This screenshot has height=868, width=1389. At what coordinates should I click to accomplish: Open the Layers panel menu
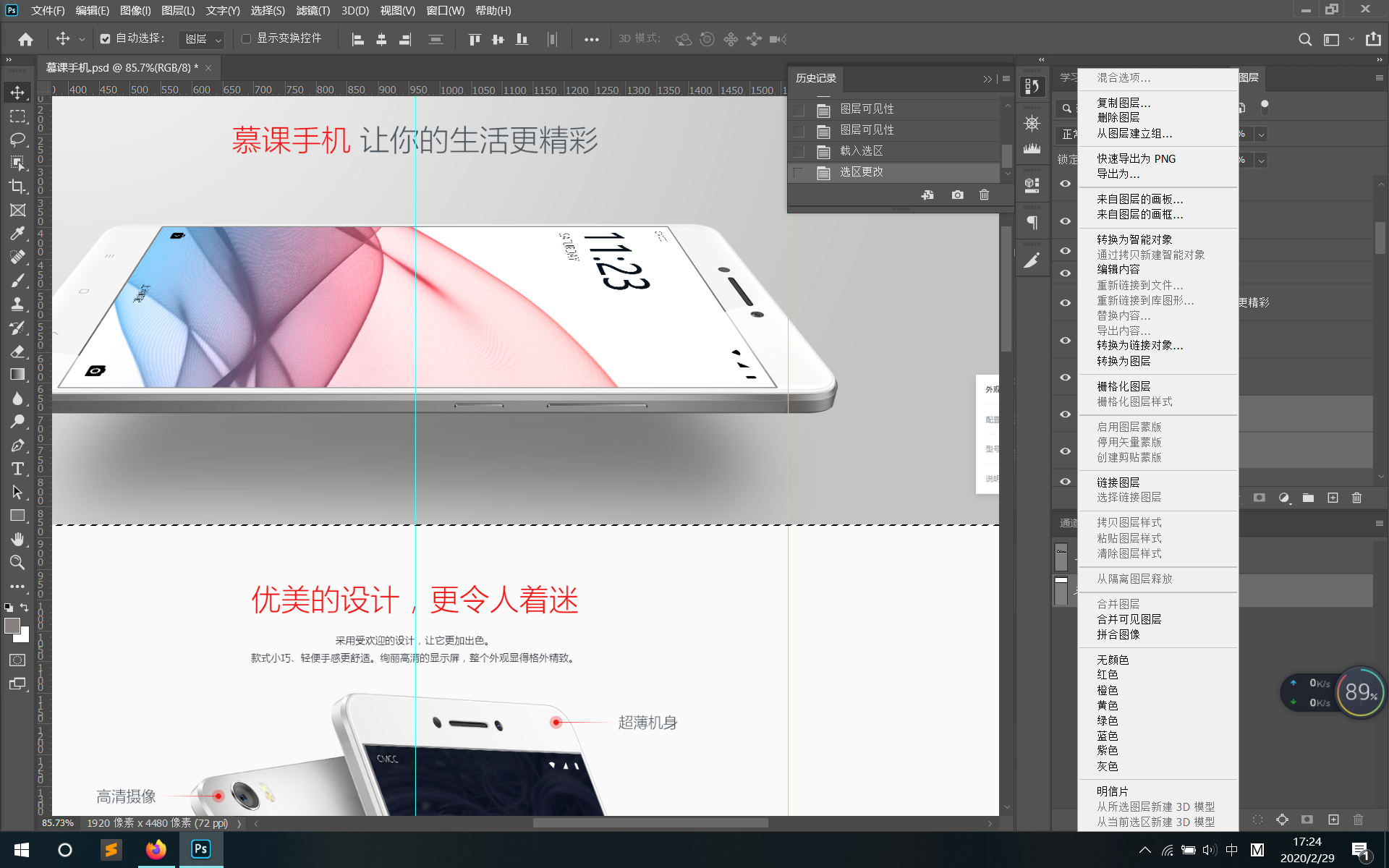point(1379,78)
